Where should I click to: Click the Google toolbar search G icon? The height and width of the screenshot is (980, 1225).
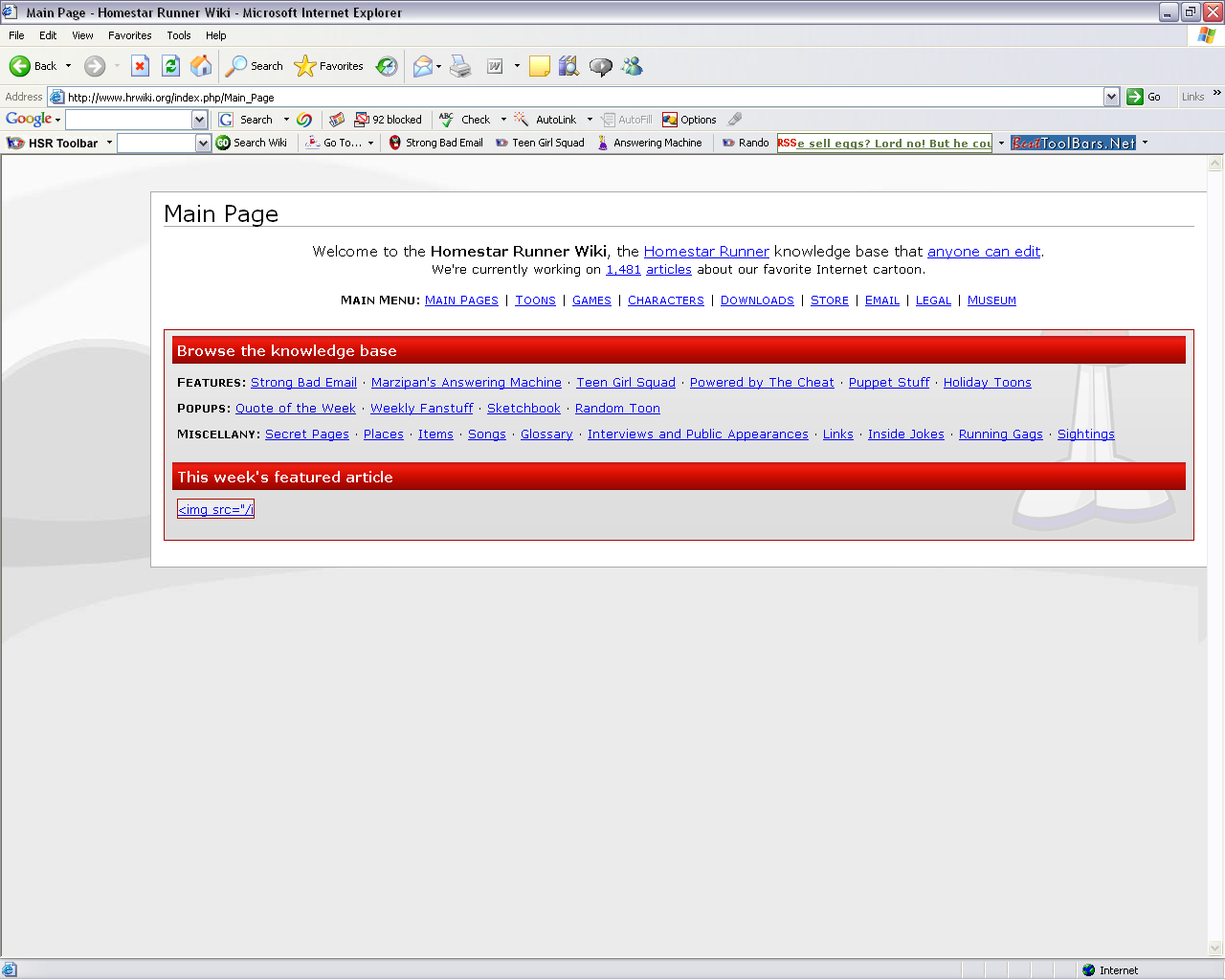click(x=226, y=120)
